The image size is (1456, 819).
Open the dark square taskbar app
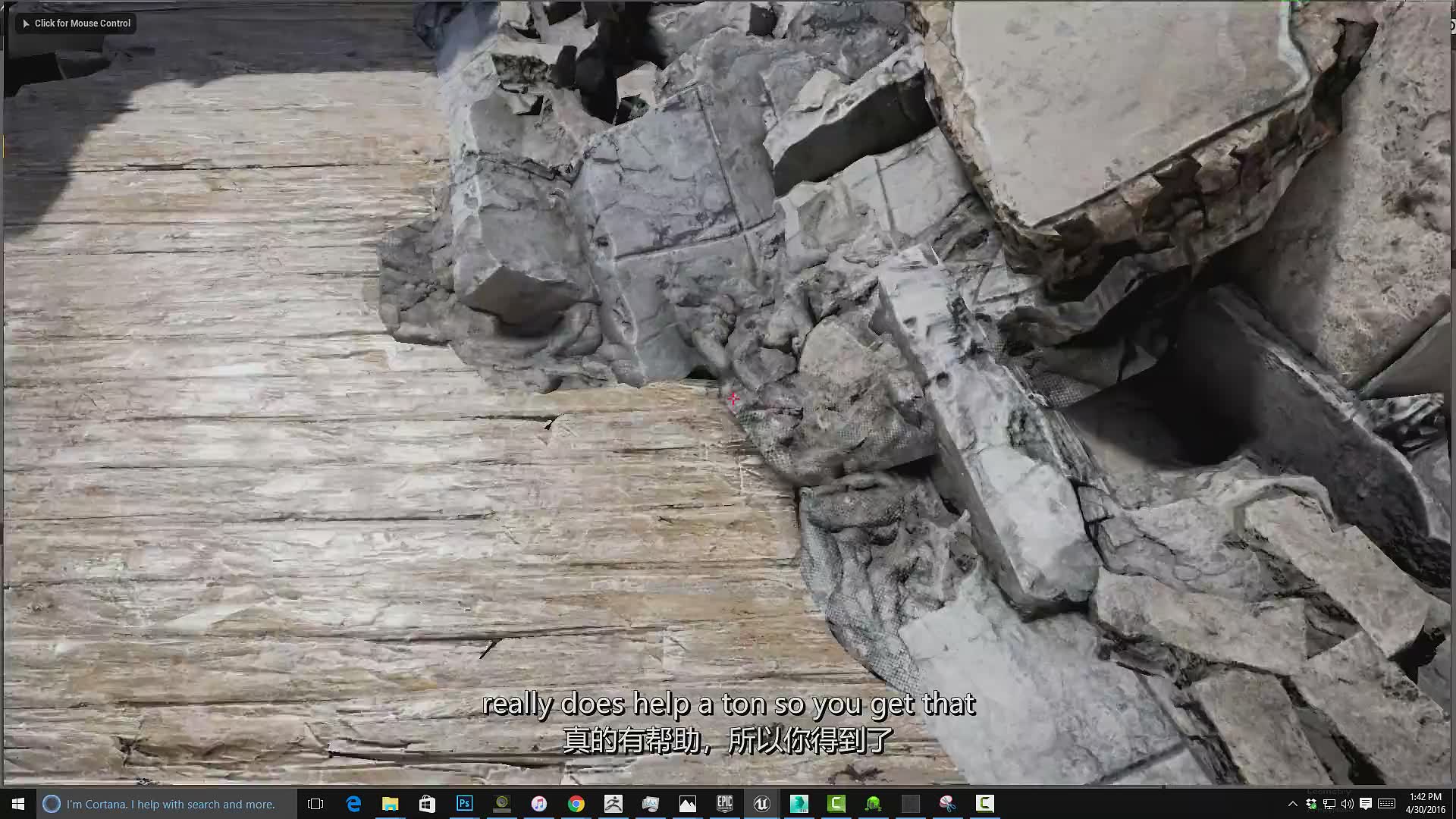tap(911, 804)
